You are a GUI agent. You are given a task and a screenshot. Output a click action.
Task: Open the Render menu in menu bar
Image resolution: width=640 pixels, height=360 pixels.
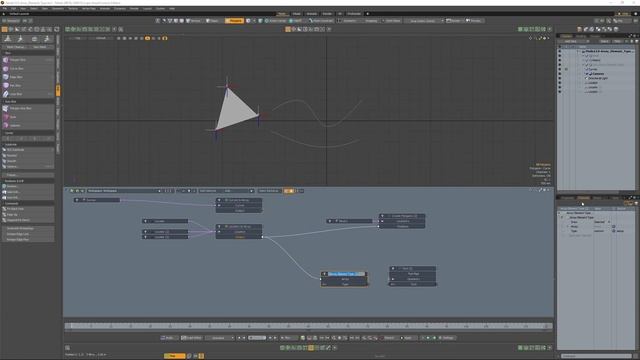[x=134, y=8]
